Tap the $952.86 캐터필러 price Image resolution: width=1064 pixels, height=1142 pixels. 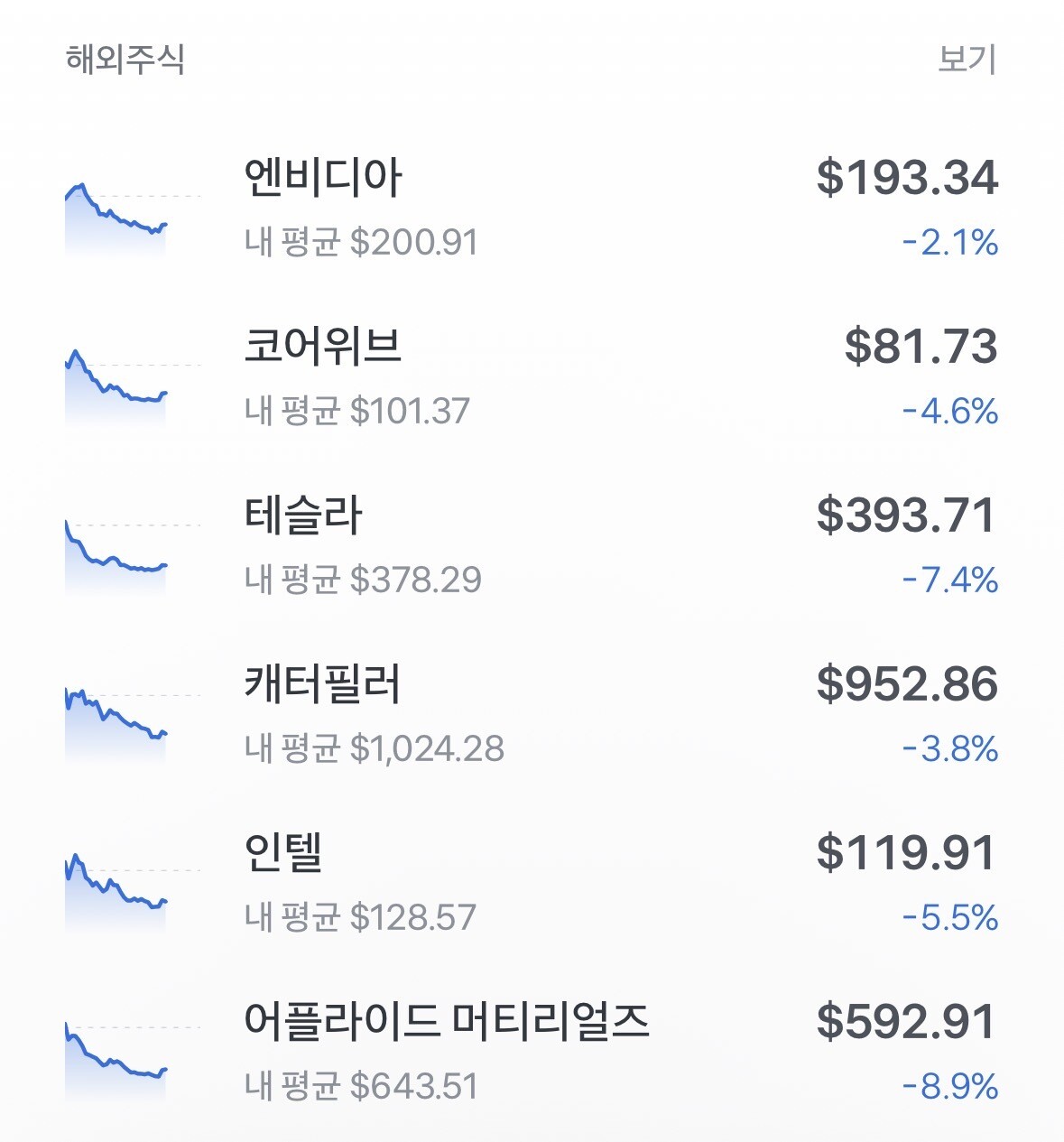tap(907, 683)
